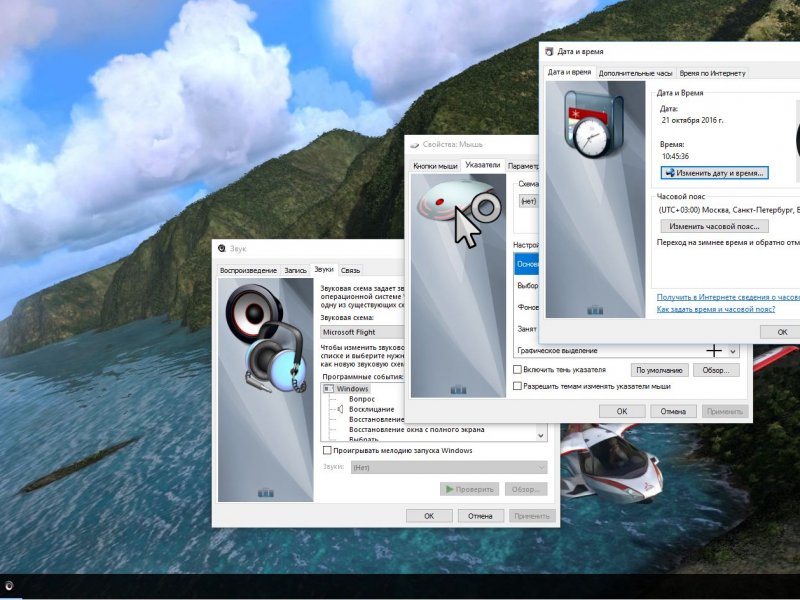
Task: Switch to the Кнопки мыши tab
Action: tap(435, 166)
